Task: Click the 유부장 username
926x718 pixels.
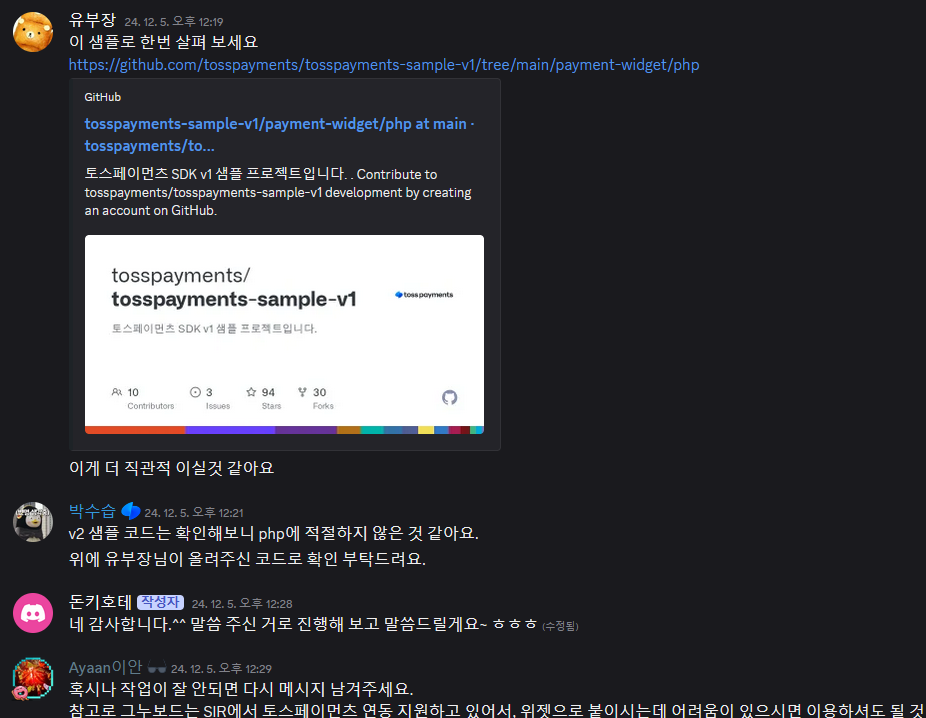Action: tap(92, 20)
